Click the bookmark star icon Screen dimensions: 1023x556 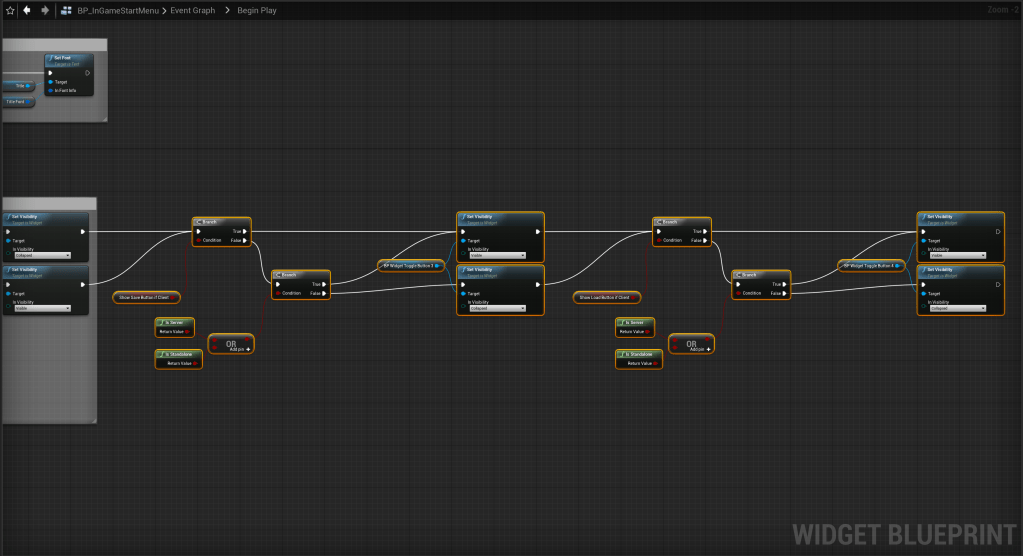[9, 10]
